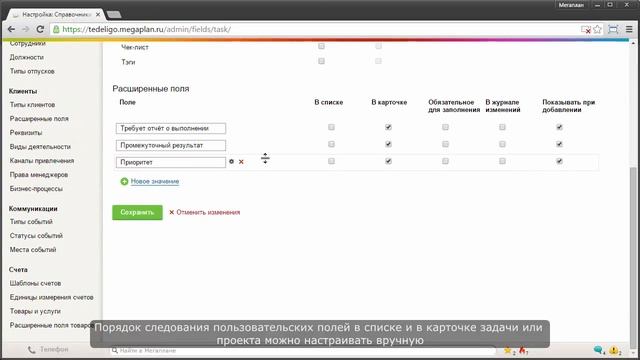Viewport: 640px width, 360px height.
Task: Click the Требует отчёт о выполнении field
Action: (x=171, y=128)
